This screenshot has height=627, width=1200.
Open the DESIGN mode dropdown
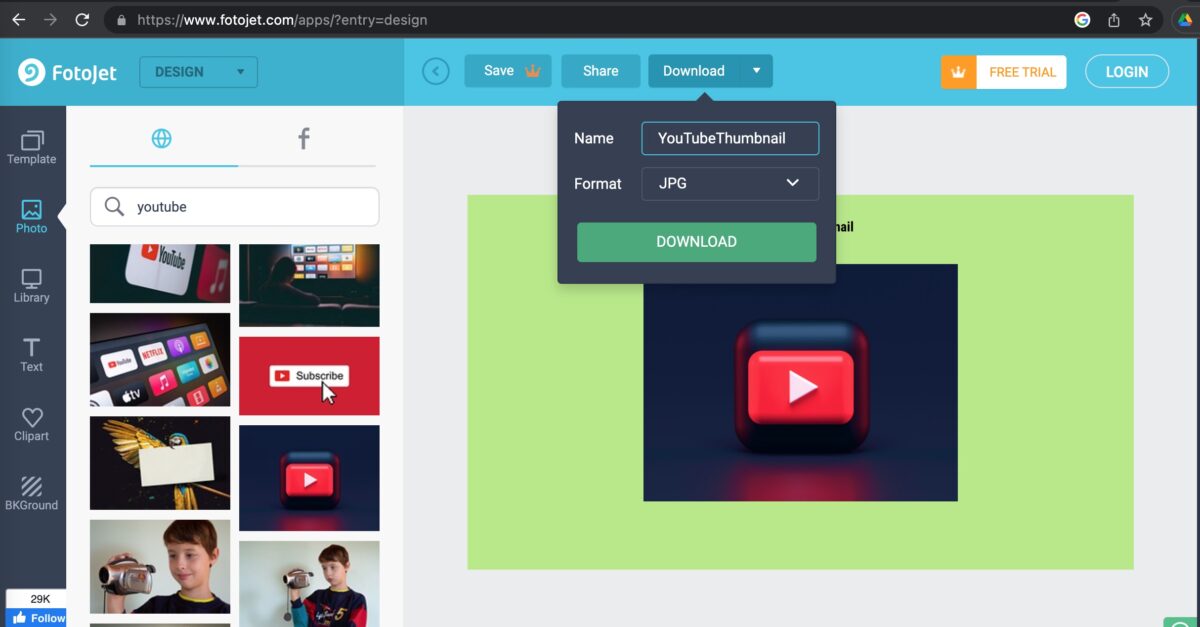(x=199, y=72)
